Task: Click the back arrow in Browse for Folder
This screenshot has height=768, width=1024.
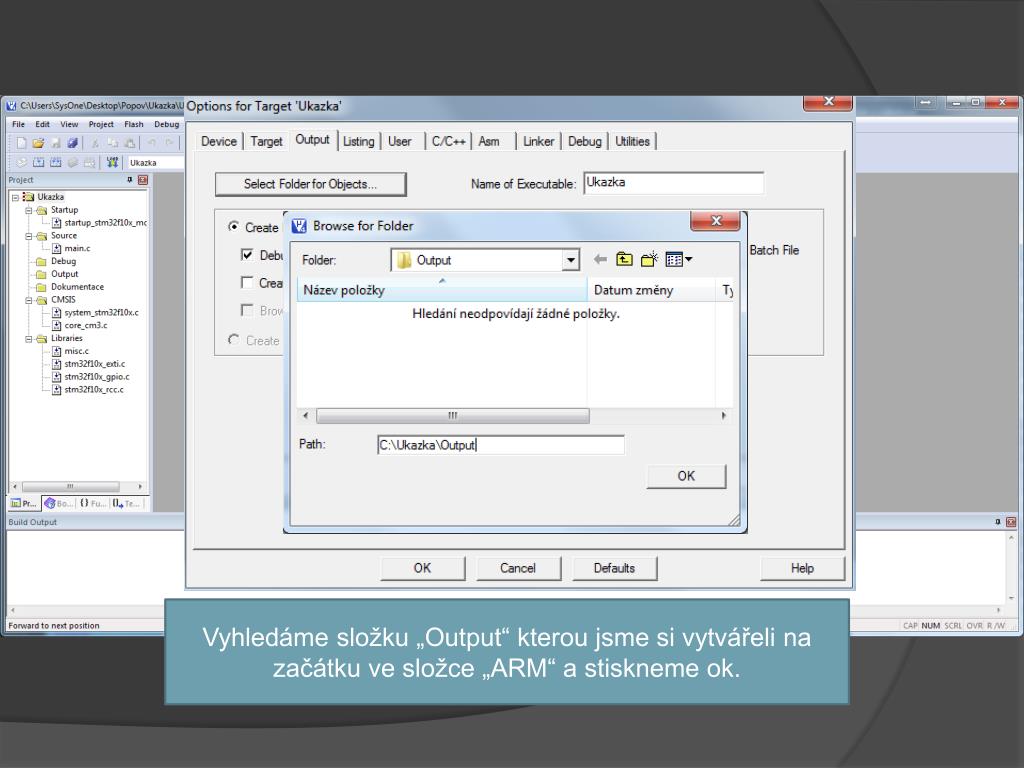Action: pos(600,260)
